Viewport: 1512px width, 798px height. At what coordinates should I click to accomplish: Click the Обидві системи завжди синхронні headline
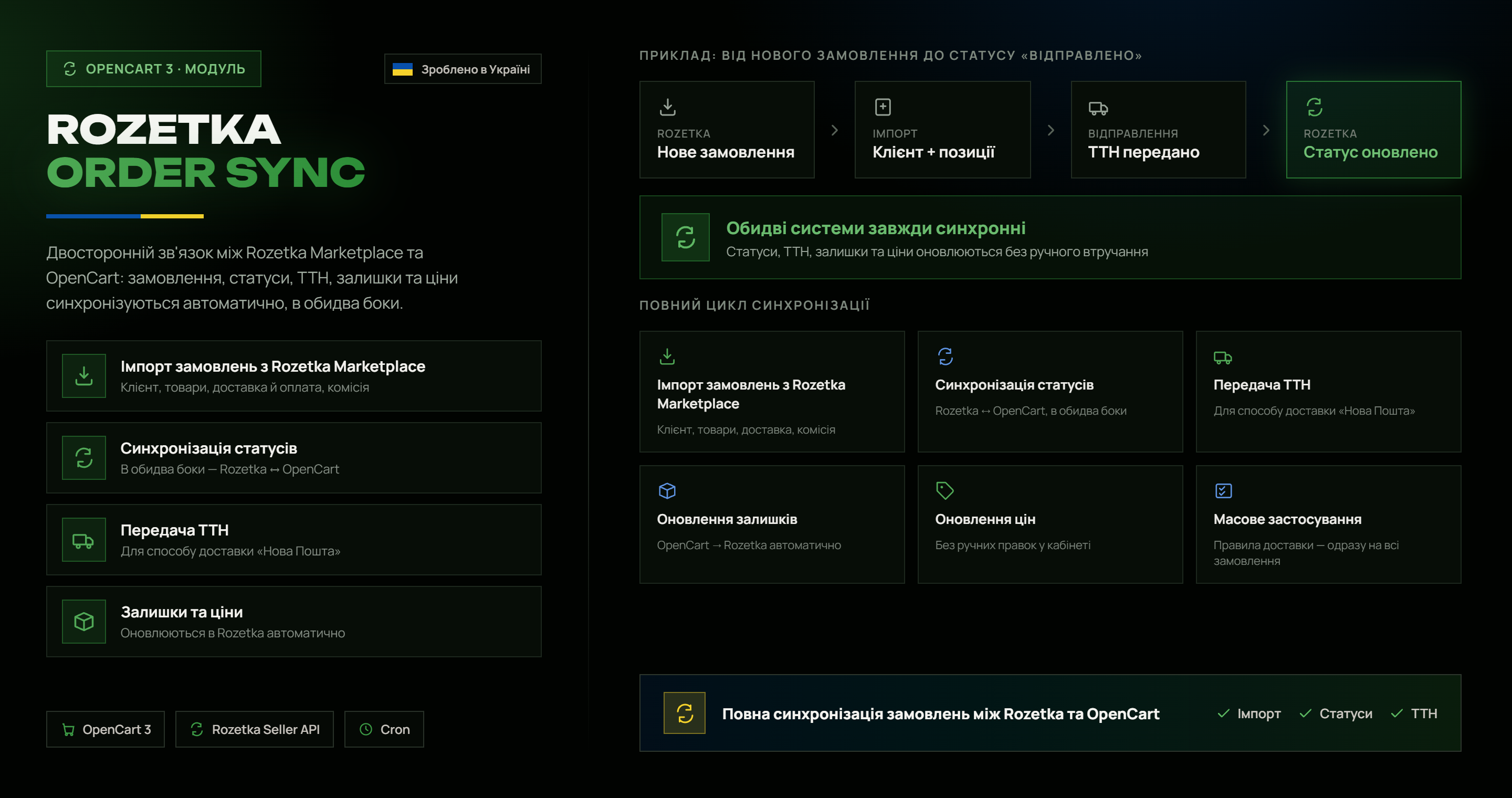[x=876, y=228]
